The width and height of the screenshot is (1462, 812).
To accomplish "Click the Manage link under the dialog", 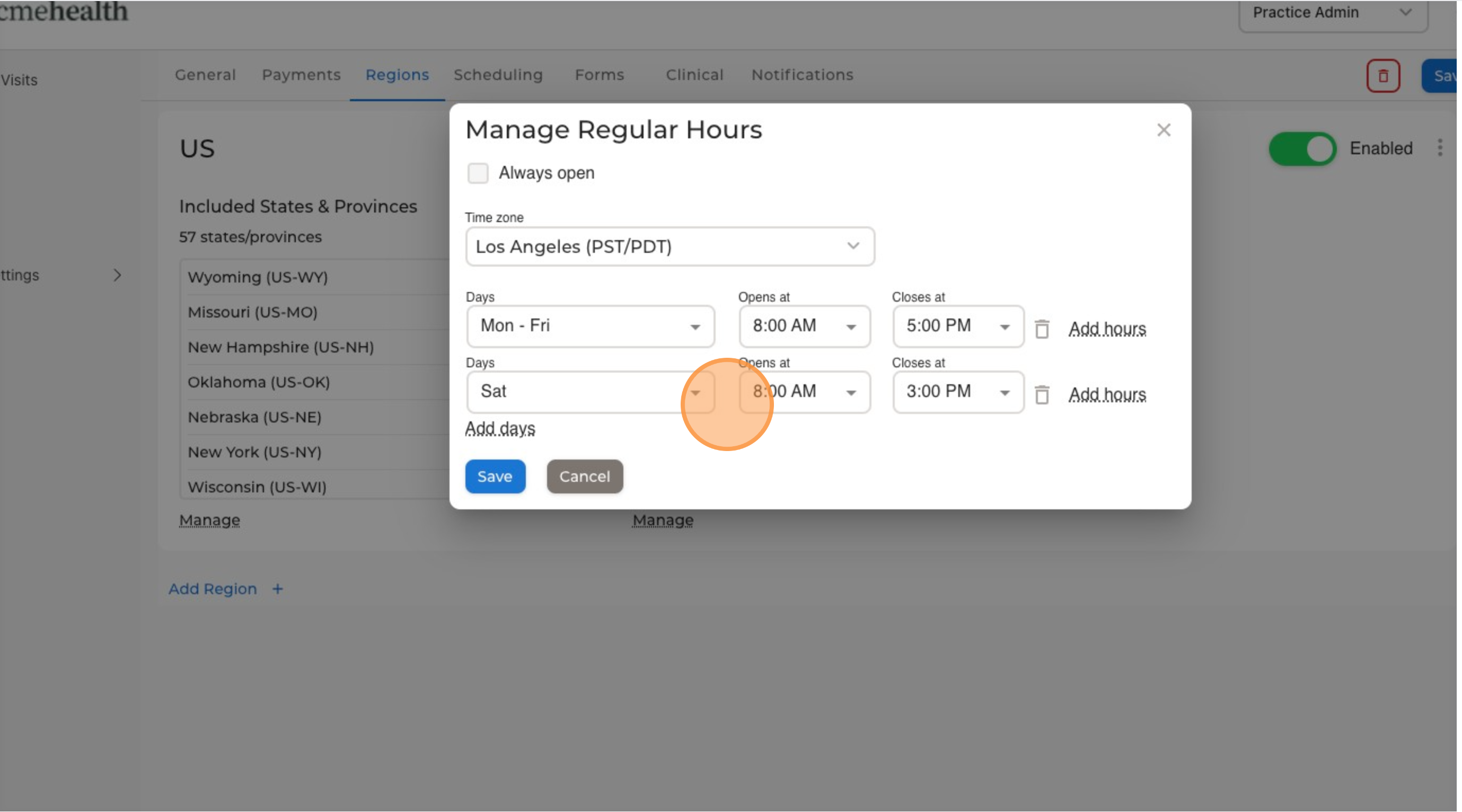I will [x=663, y=520].
